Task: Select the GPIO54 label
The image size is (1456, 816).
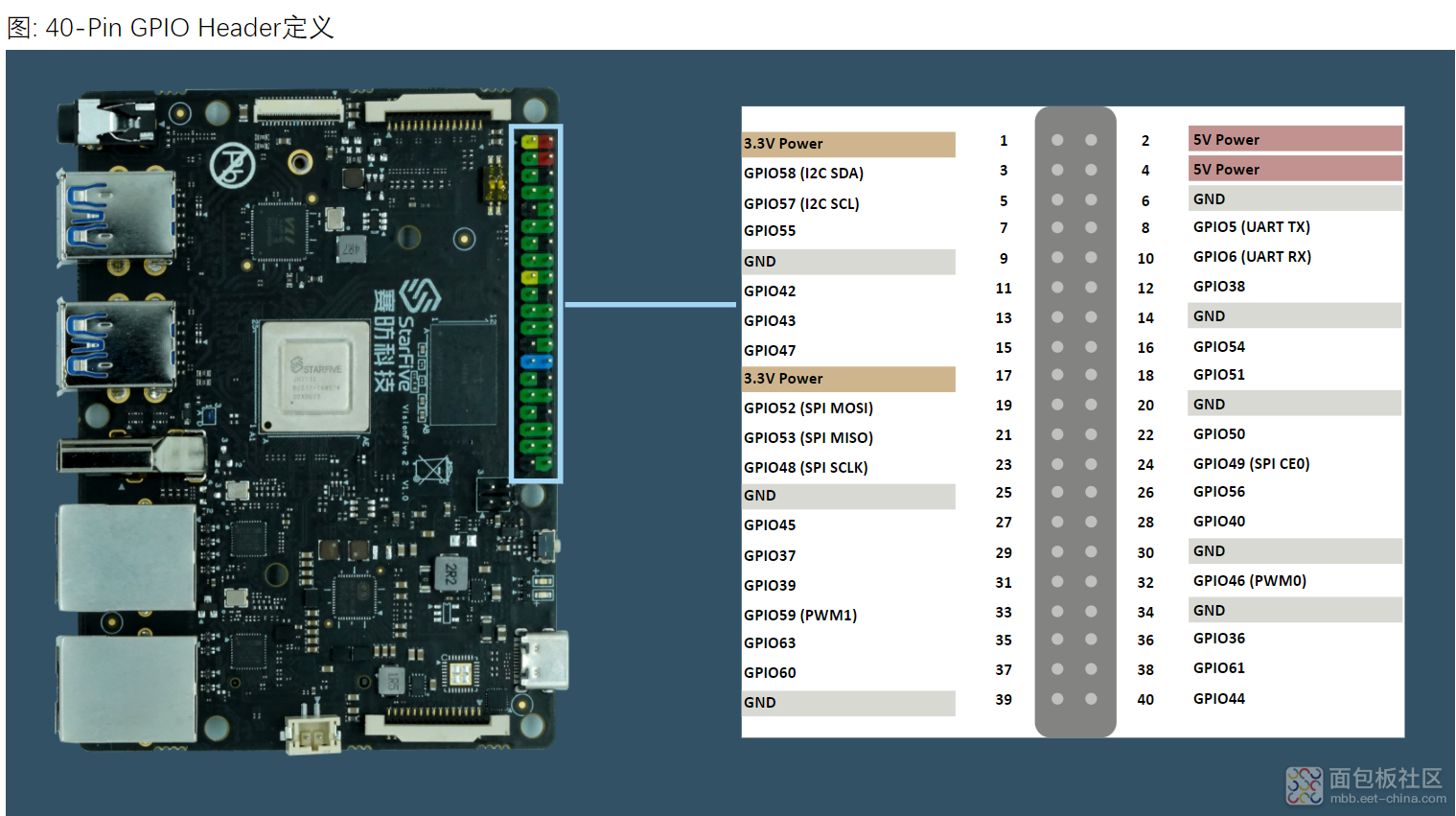Action: [x=1219, y=347]
